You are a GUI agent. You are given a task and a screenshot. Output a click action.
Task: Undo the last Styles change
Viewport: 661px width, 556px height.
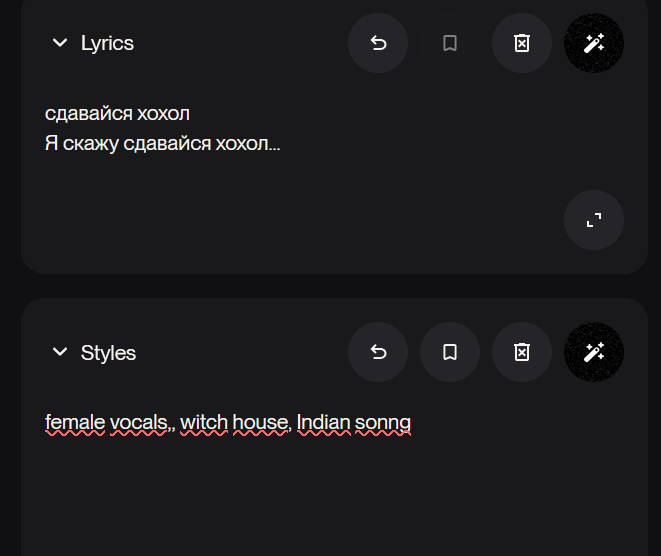point(378,352)
